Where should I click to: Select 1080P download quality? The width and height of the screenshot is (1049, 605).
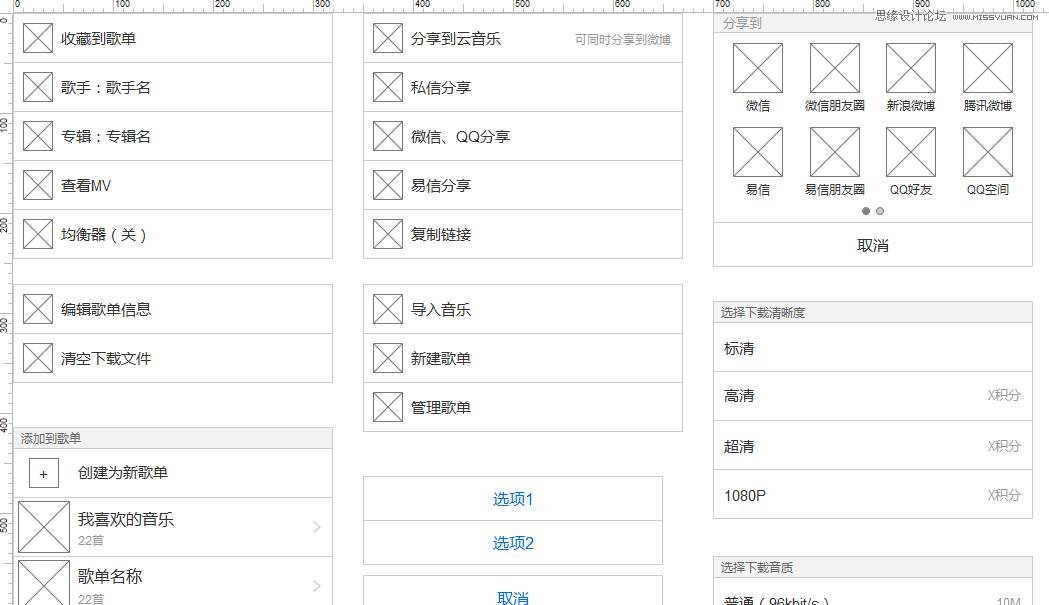click(872, 495)
